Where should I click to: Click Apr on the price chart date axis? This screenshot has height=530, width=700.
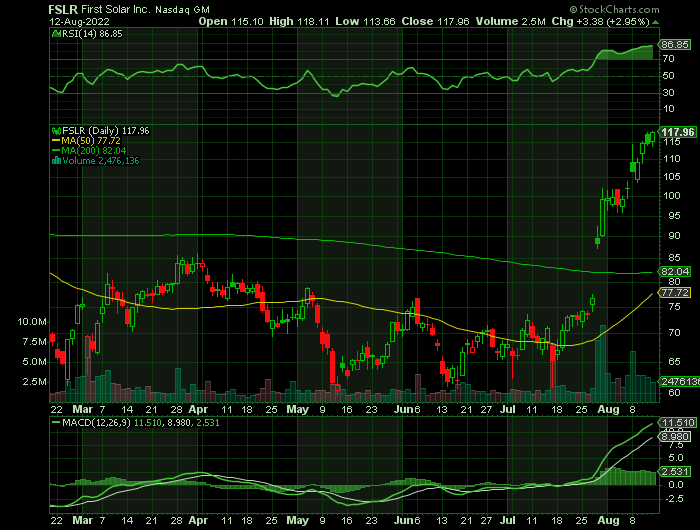(198, 409)
